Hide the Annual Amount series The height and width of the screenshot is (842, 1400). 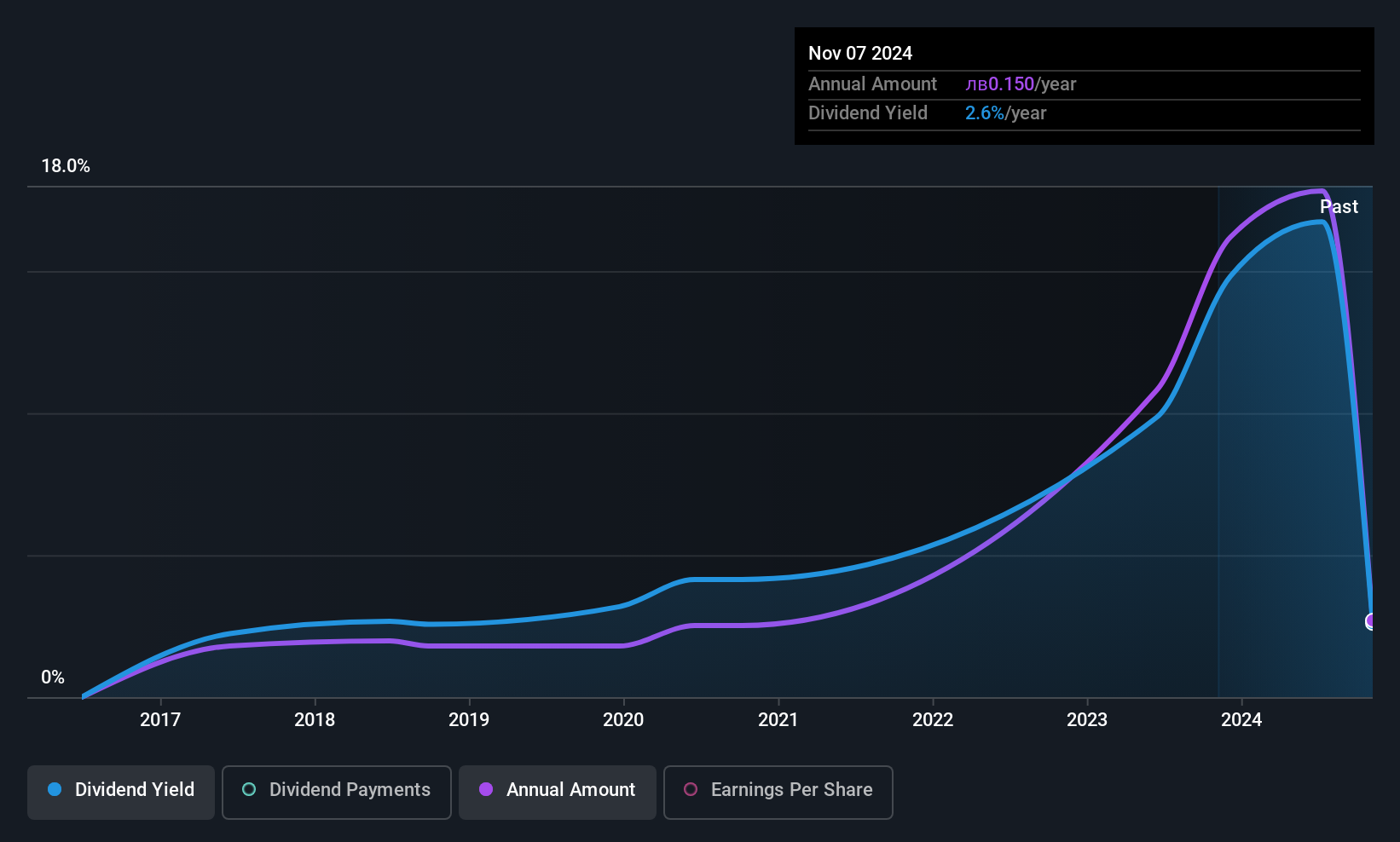coord(558,792)
